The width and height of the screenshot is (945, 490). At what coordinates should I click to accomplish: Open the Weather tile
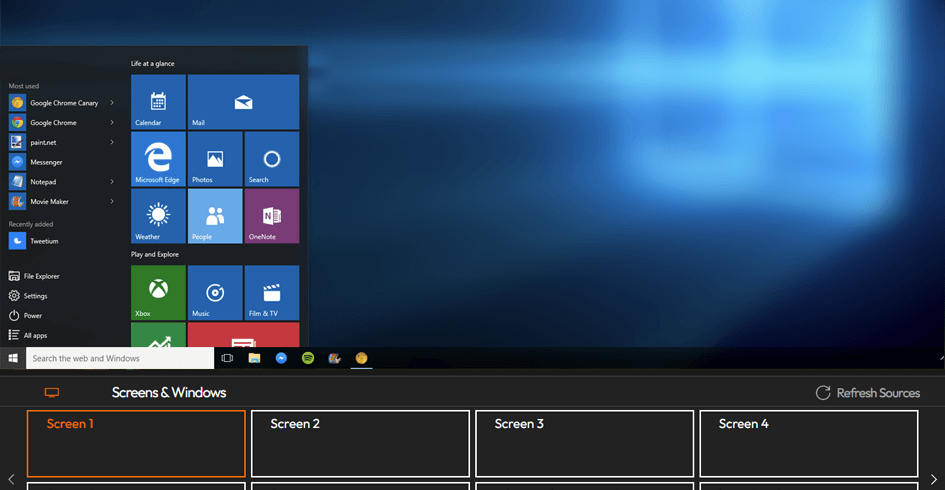tap(158, 216)
